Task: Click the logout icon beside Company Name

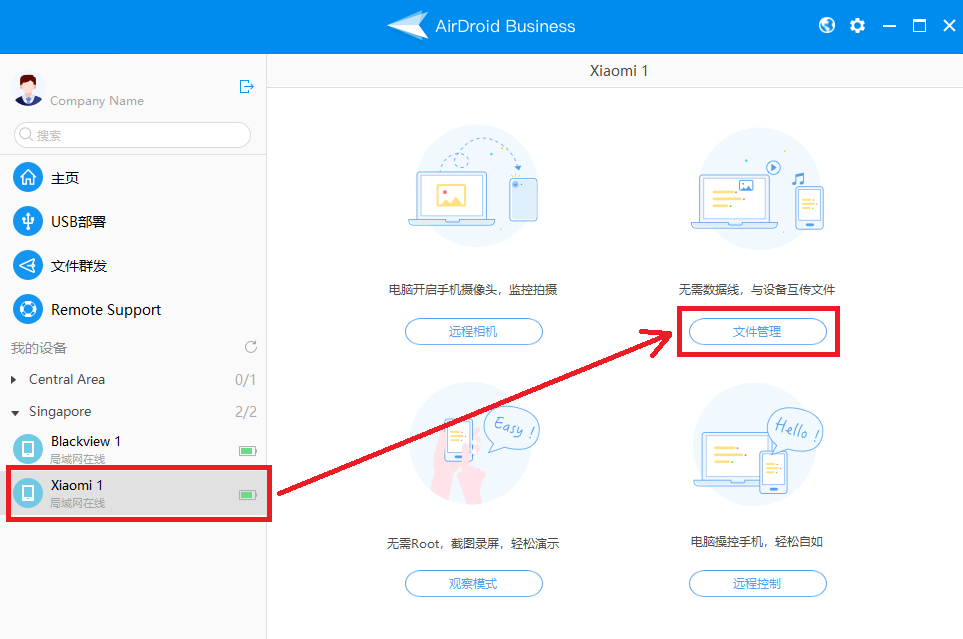Action: (x=246, y=87)
